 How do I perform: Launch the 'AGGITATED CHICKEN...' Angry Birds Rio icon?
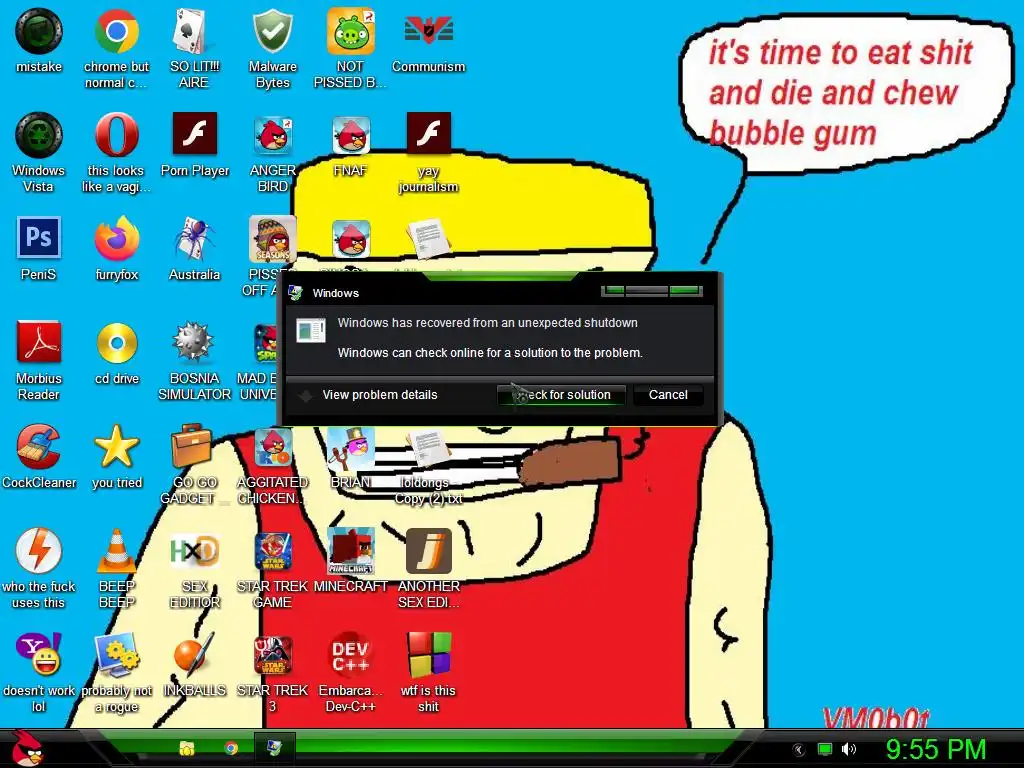click(272, 447)
